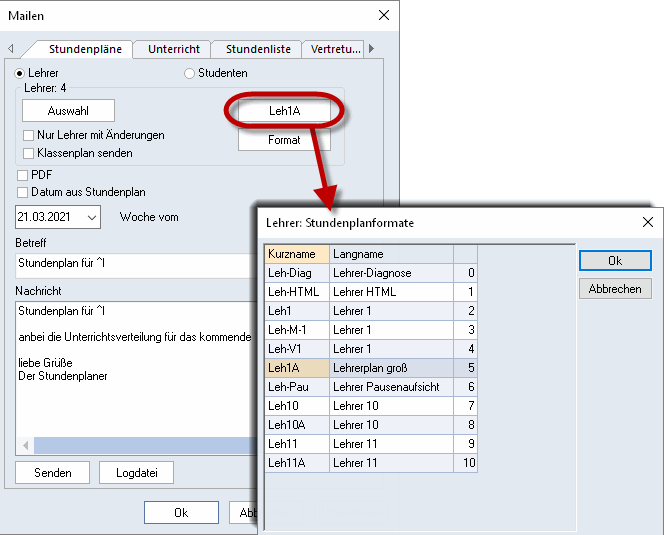Screen dimensions: 664x535
Task: Open the Logdatei button
Action: (x=136, y=473)
